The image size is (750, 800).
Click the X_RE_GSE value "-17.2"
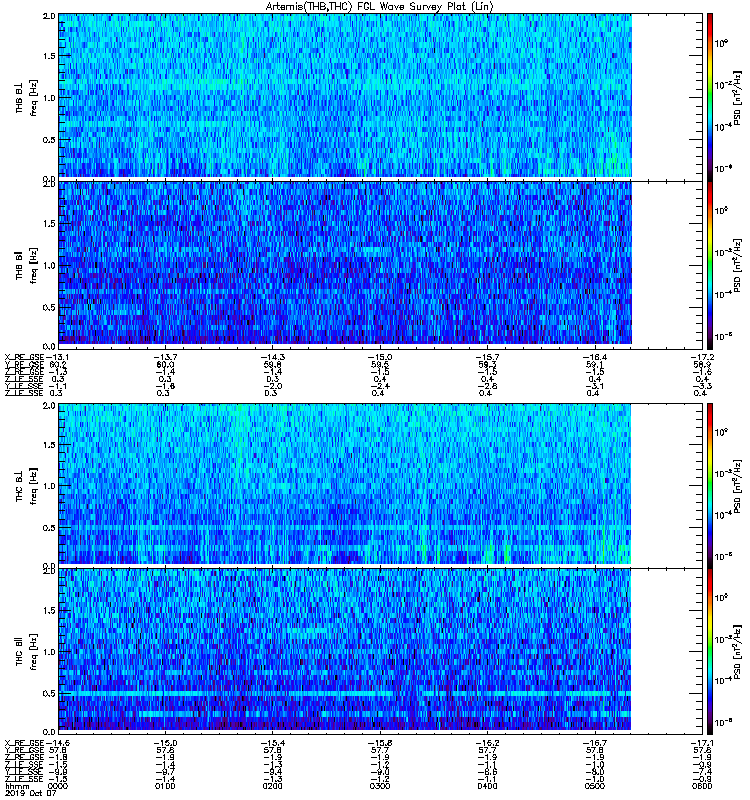(x=702, y=357)
